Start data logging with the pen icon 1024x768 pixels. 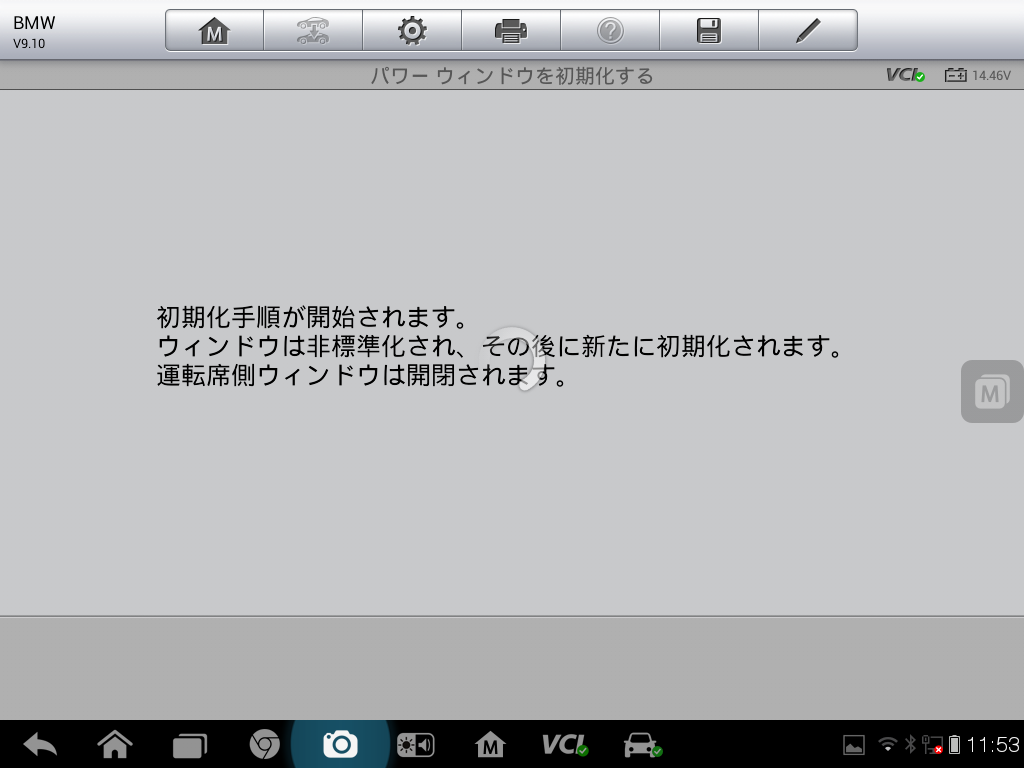click(x=808, y=30)
